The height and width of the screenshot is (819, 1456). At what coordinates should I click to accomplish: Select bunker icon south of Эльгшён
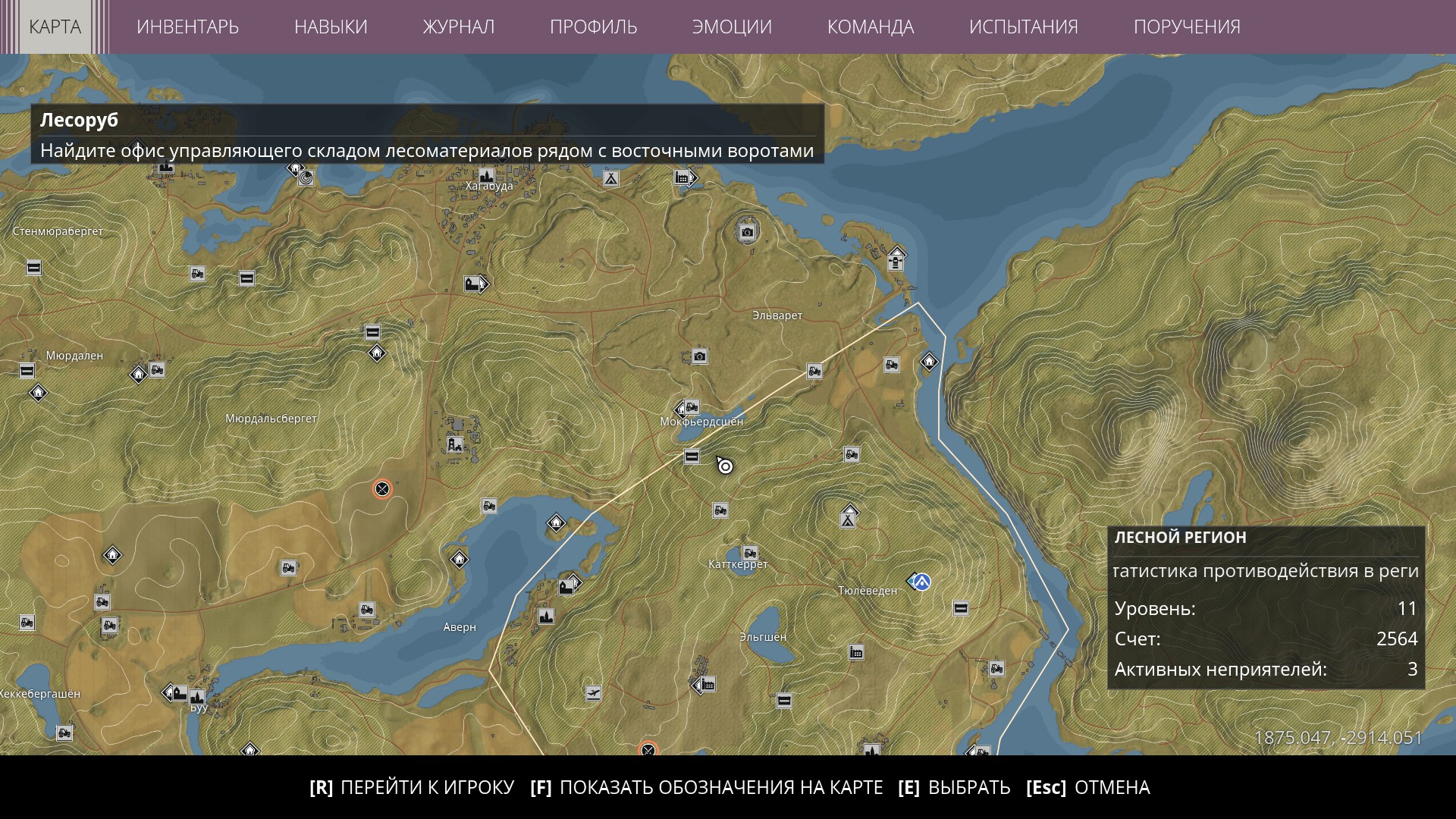coord(784,701)
